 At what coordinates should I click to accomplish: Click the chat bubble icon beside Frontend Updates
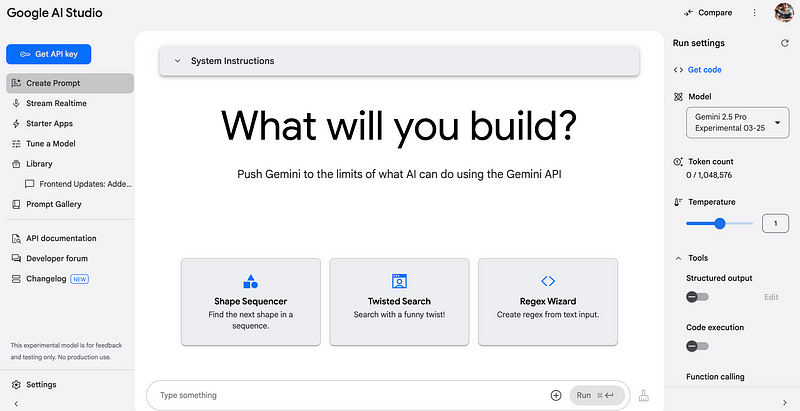pyautogui.click(x=30, y=184)
